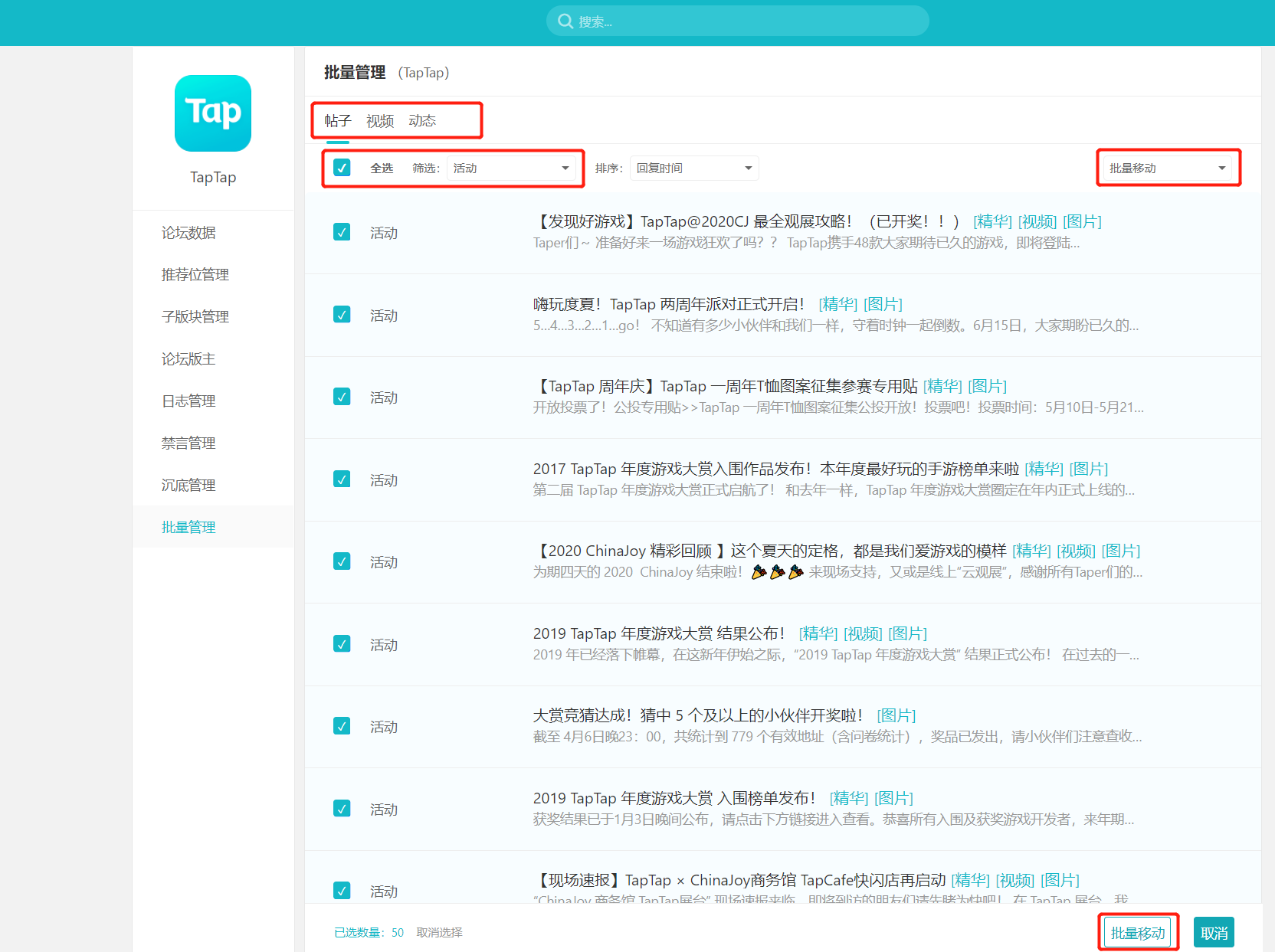The image size is (1275, 952).
Task: Uncheck the two-year anniversary party post
Action: pyautogui.click(x=342, y=315)
